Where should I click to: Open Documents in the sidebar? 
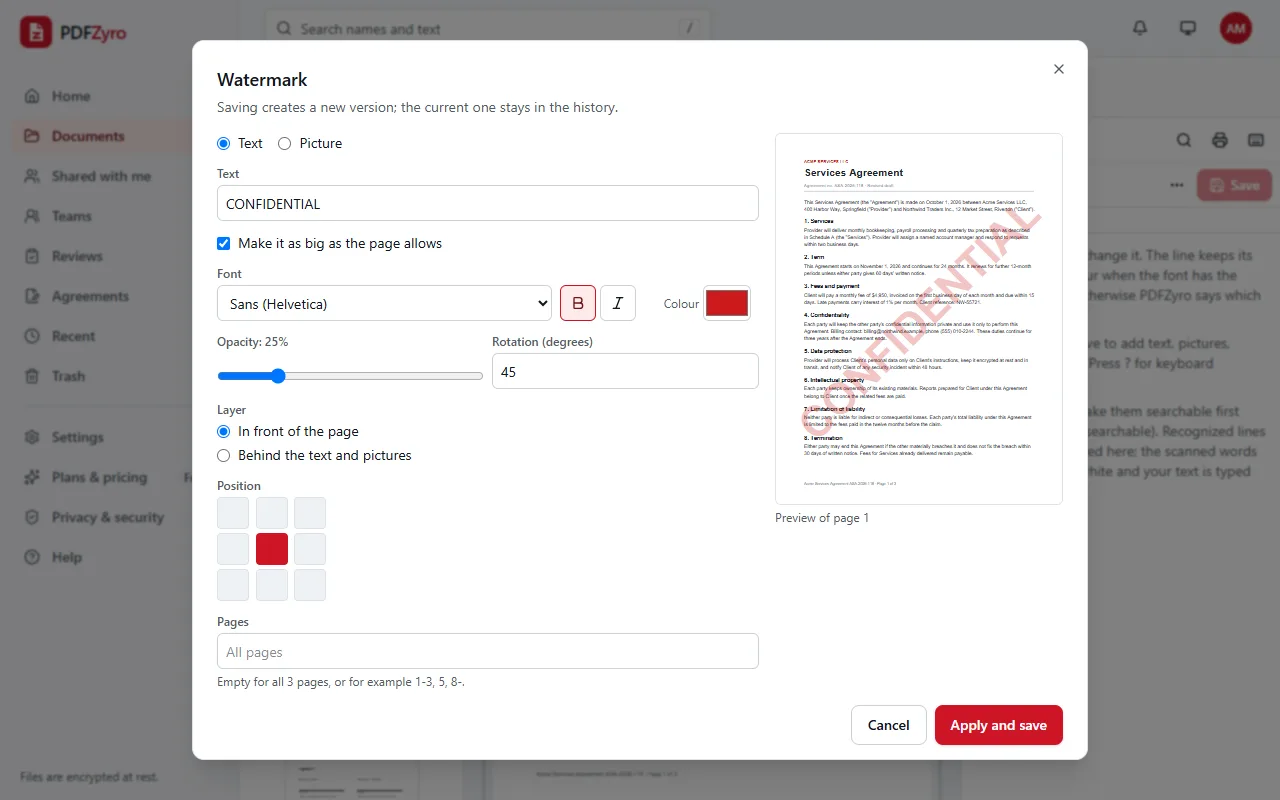click(x=104, y=136)
